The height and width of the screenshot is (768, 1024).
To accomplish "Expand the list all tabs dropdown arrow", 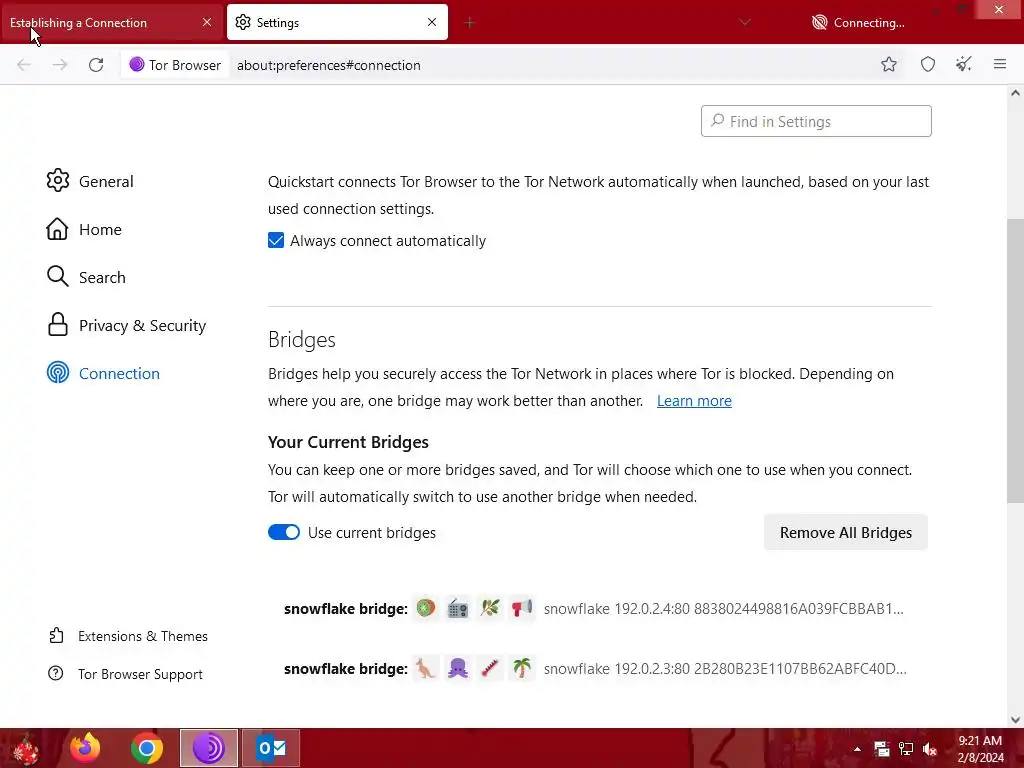I will 744,23.
